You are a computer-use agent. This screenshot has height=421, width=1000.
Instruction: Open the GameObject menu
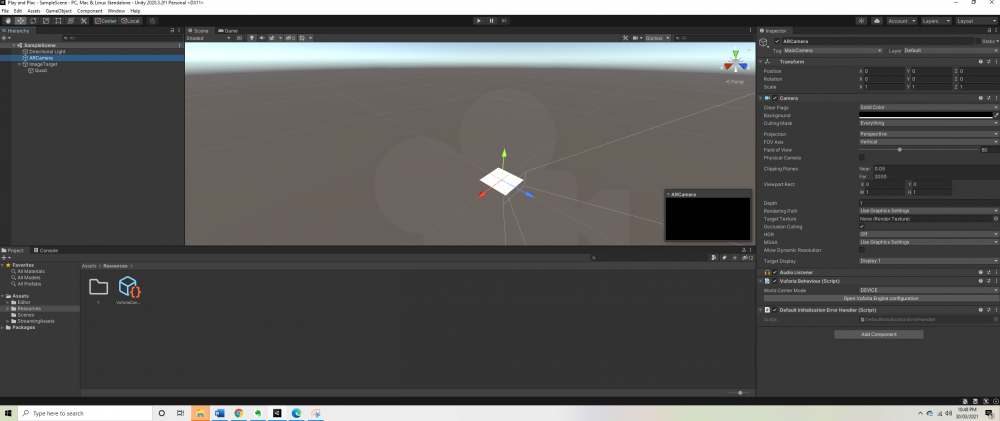(x=61, y=10)
